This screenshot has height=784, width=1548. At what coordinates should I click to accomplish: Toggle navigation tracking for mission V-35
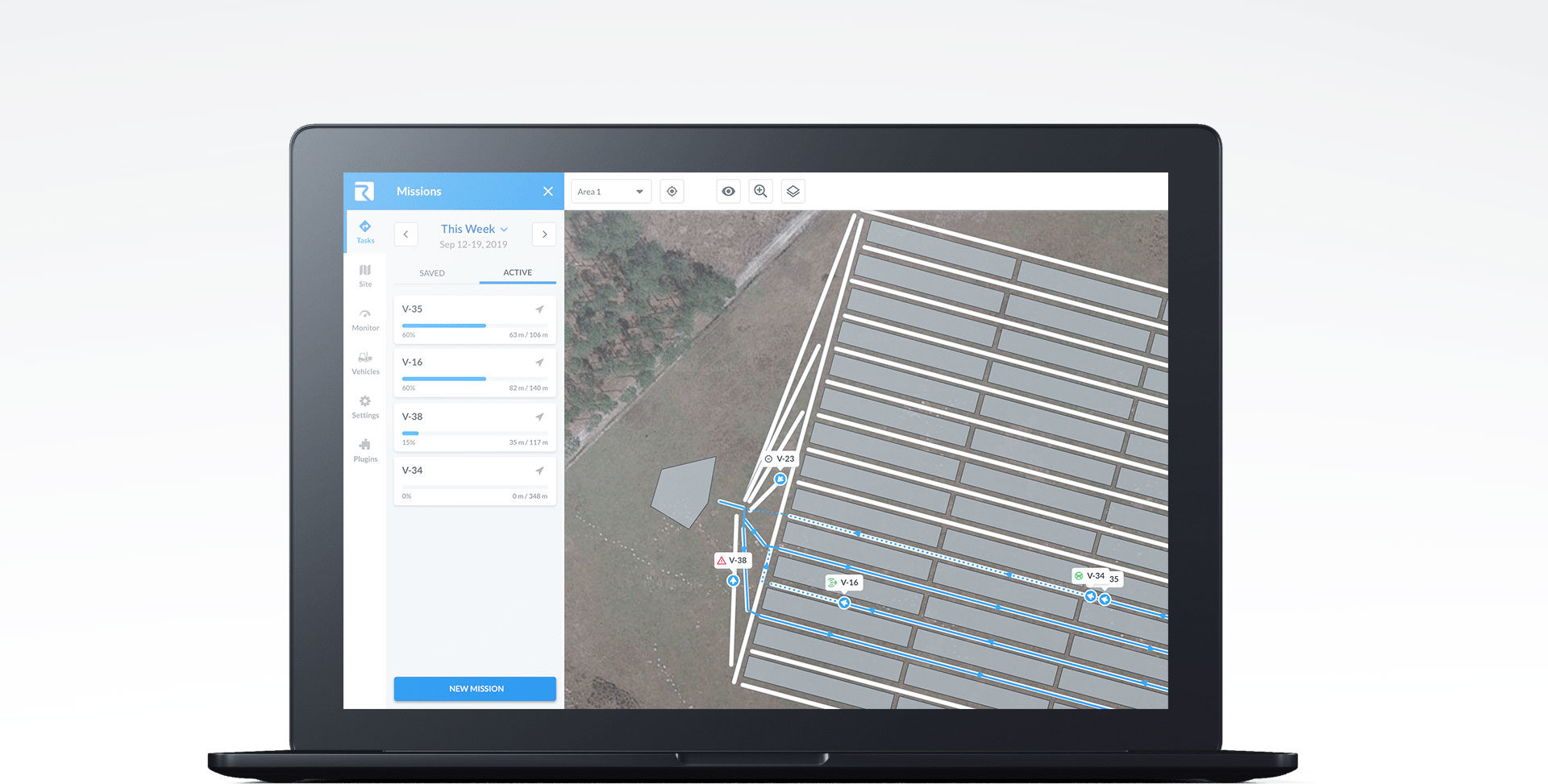pos(540,309)
